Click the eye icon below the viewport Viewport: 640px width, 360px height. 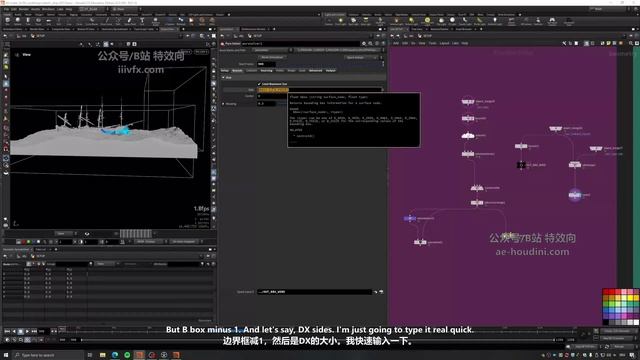click(x=87, y=234)
